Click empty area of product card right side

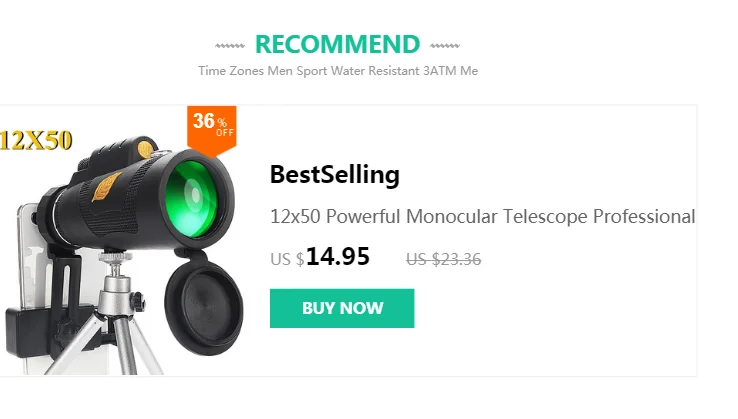(588, 301)
